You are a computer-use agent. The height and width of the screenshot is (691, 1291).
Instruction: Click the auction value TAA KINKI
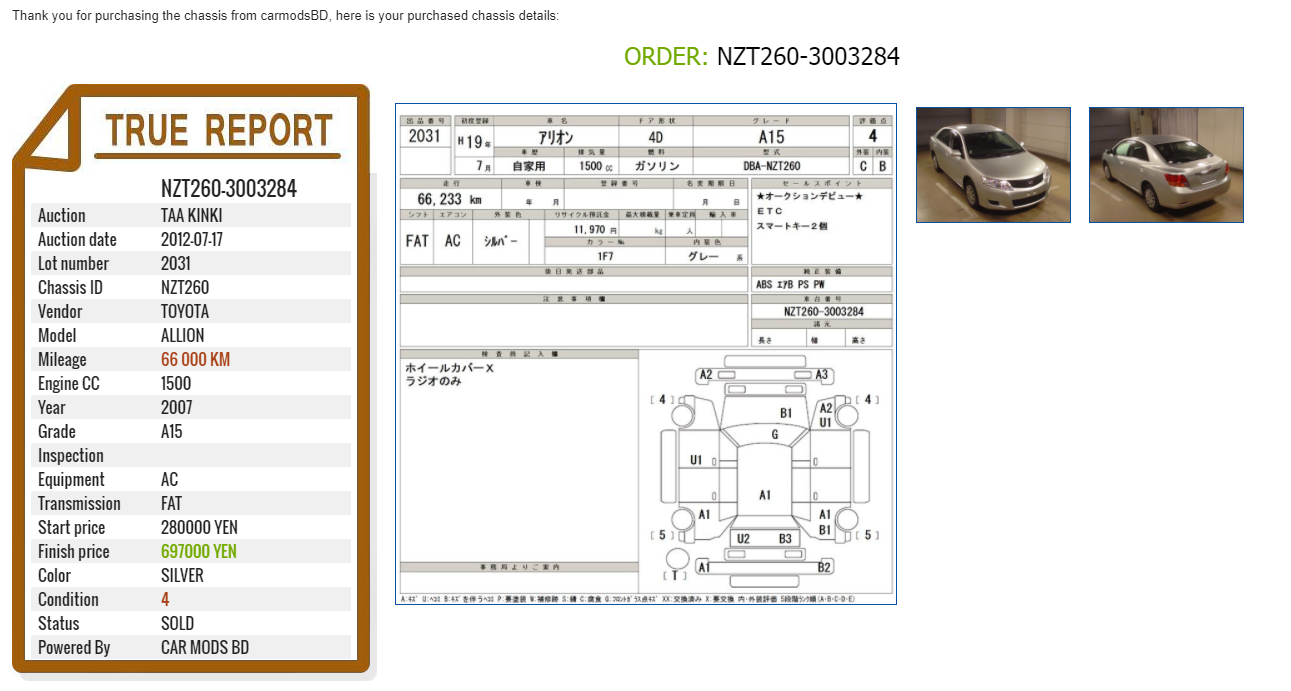[x=192, y=216]
